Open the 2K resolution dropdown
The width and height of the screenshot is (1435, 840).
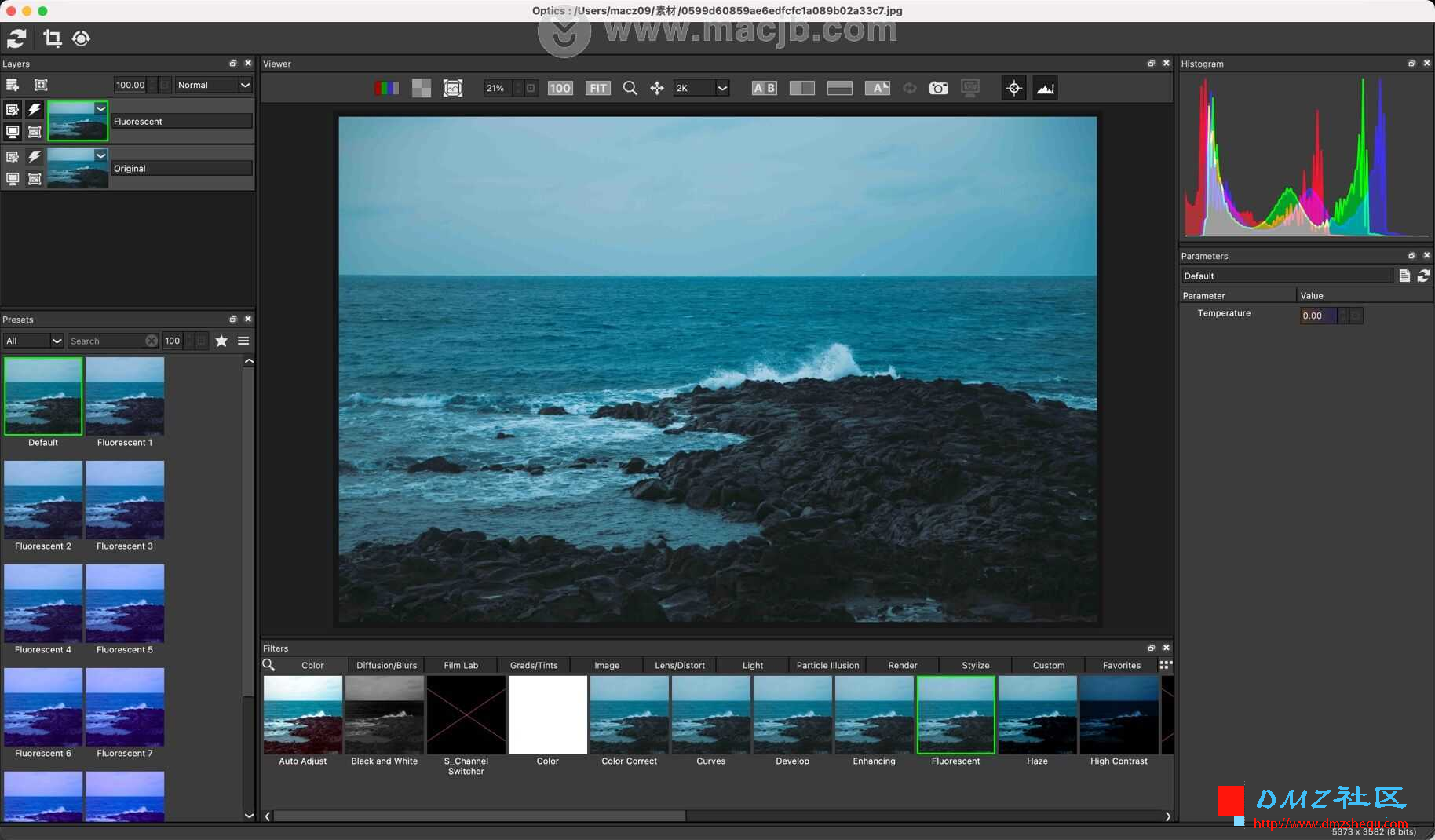[702, 88]
